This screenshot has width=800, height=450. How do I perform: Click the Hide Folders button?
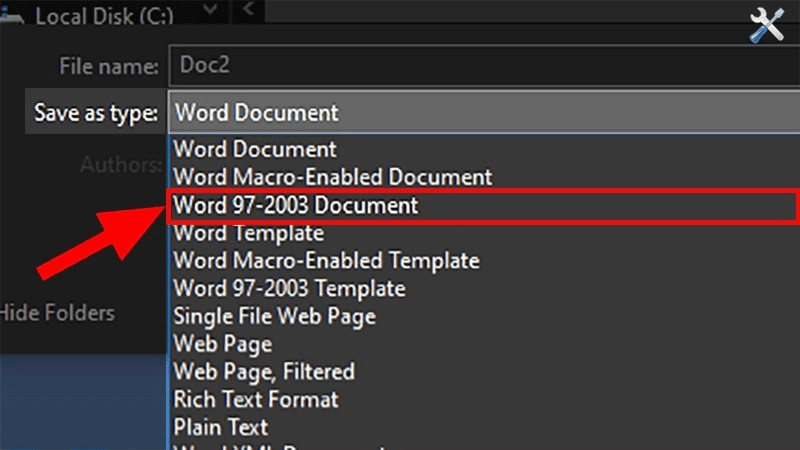pos(58,313)
